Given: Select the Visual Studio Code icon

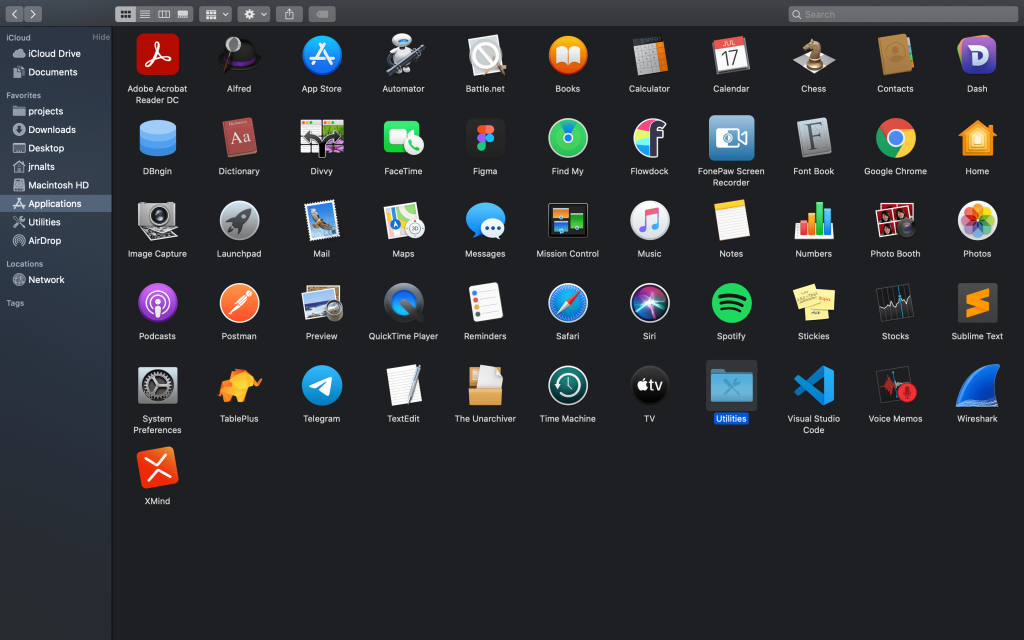Looking at the screenshot, I should pos(814,386).
